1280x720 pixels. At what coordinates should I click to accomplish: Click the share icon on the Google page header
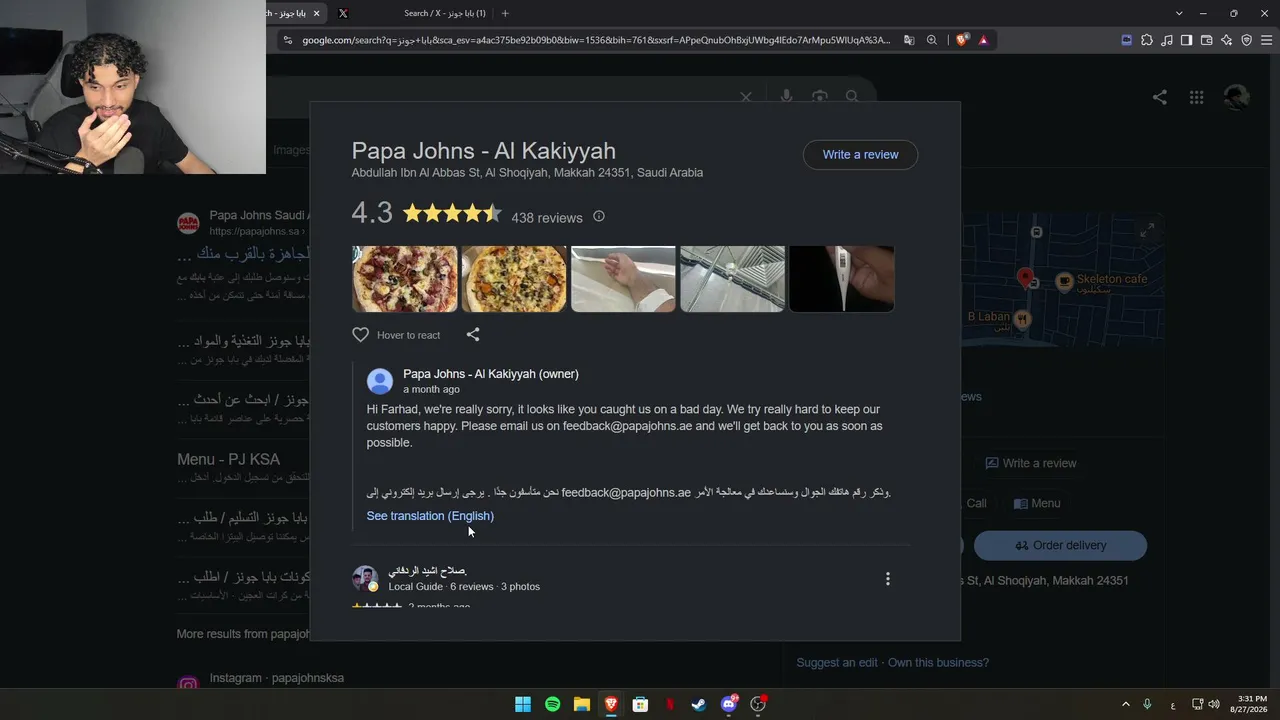point(1160,97)
